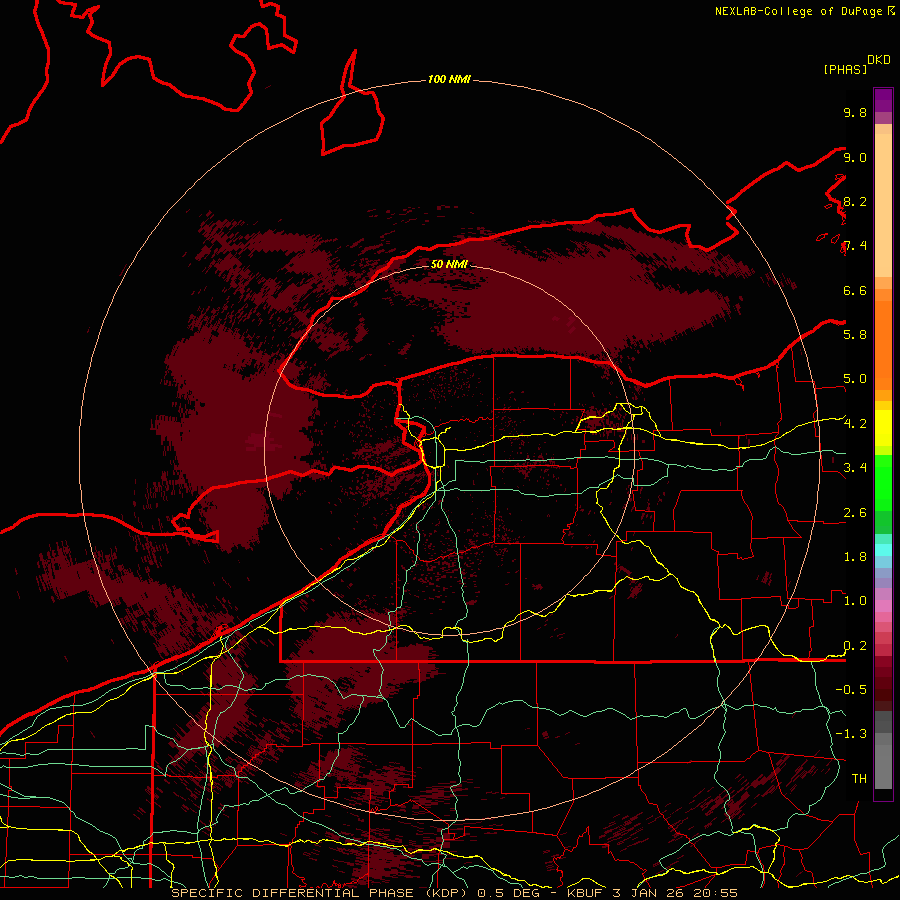Screen dimensions: 900x900
Task: Click the 1.8 value on the scale
Action: click(855, 557)
